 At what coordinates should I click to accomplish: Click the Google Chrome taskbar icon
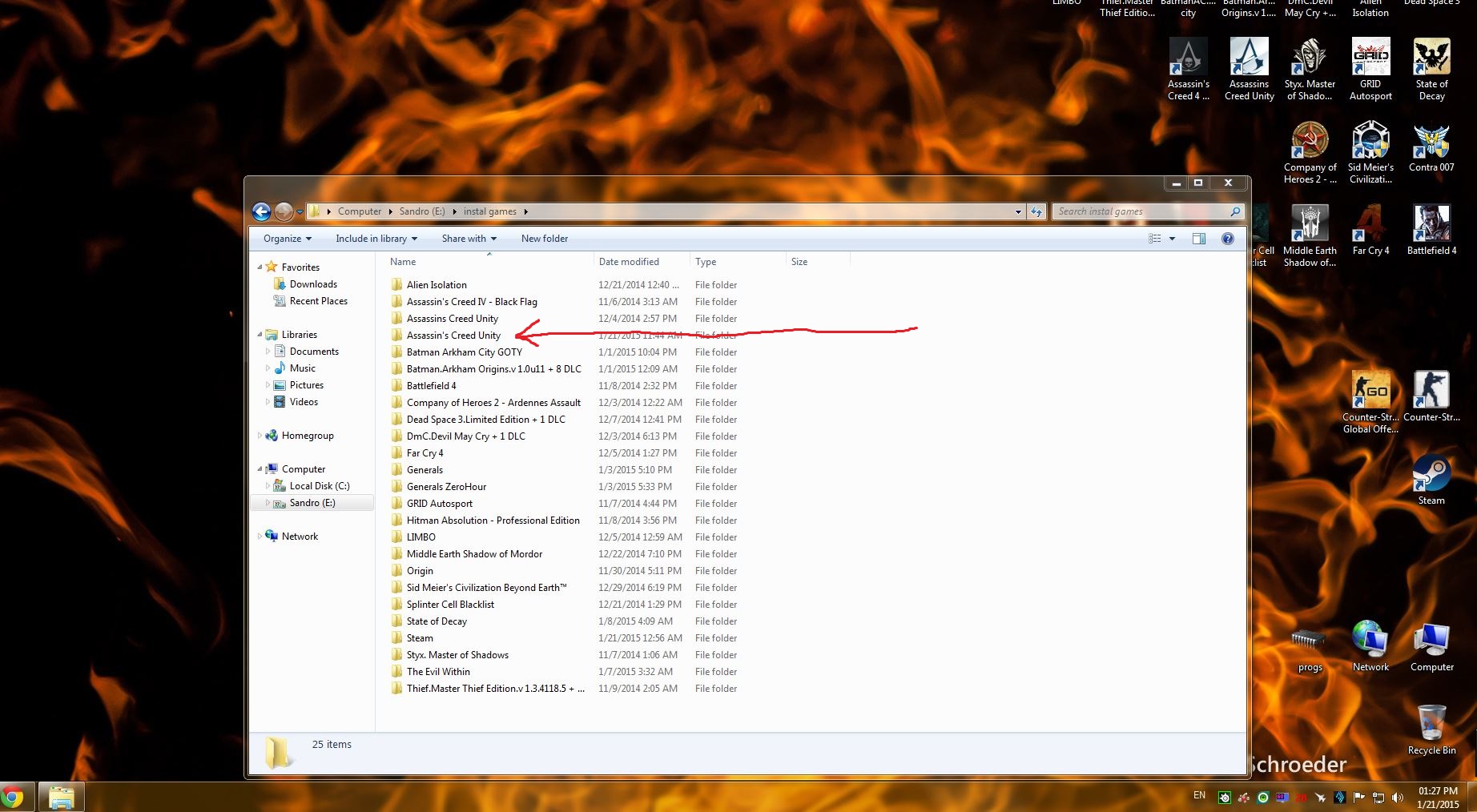(14, 797)
